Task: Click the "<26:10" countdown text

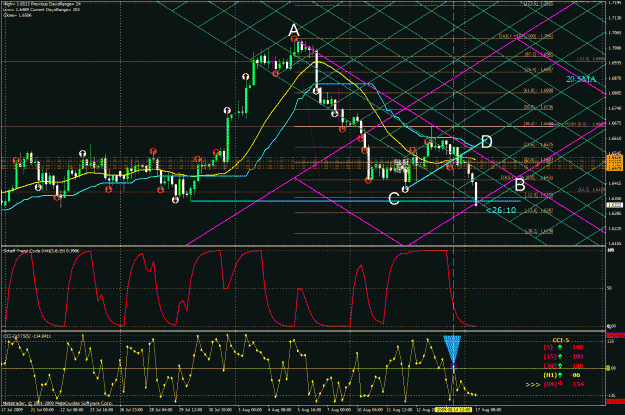Action: pyautogui.click(x=501, y=210)
